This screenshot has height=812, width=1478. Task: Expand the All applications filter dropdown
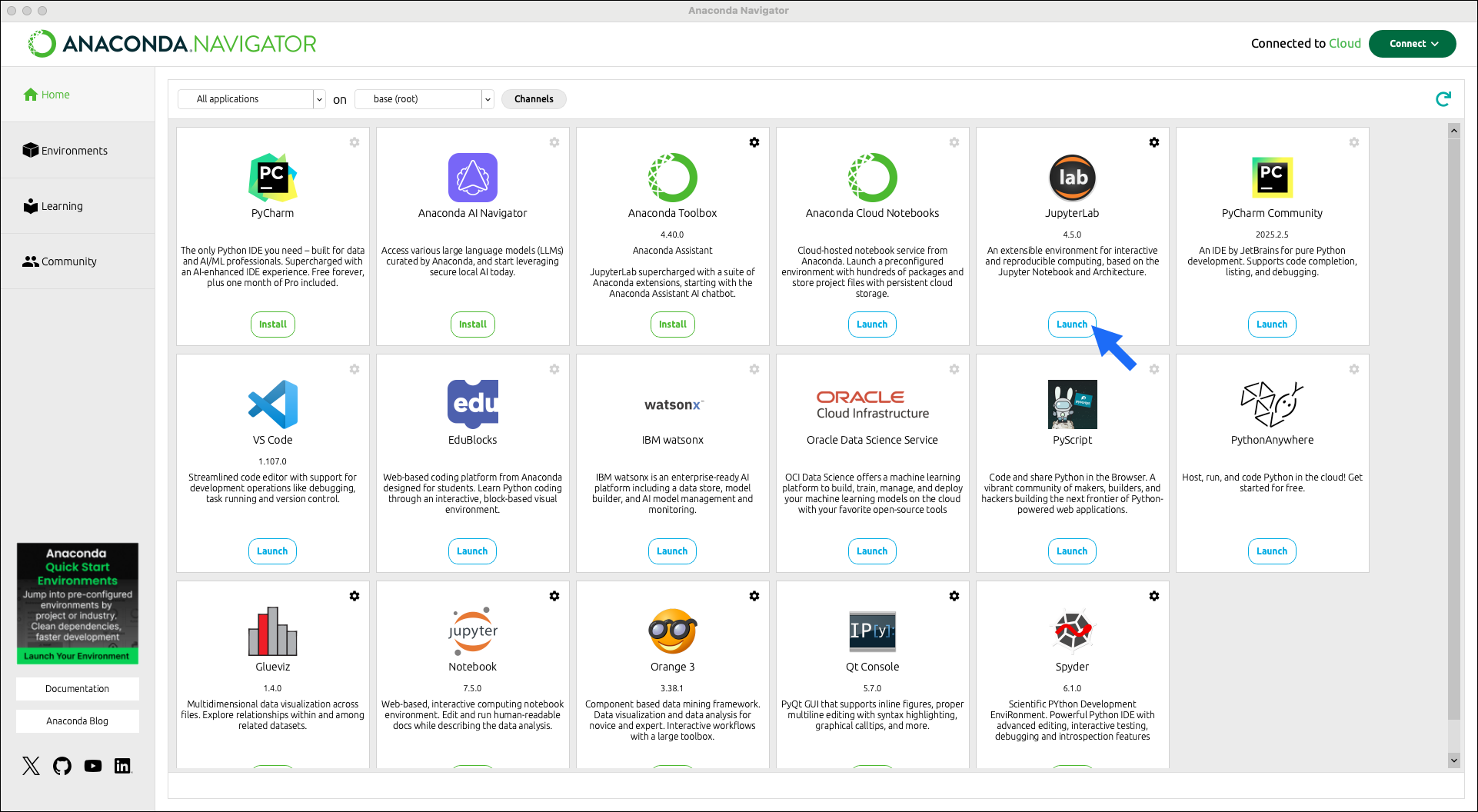318,98
